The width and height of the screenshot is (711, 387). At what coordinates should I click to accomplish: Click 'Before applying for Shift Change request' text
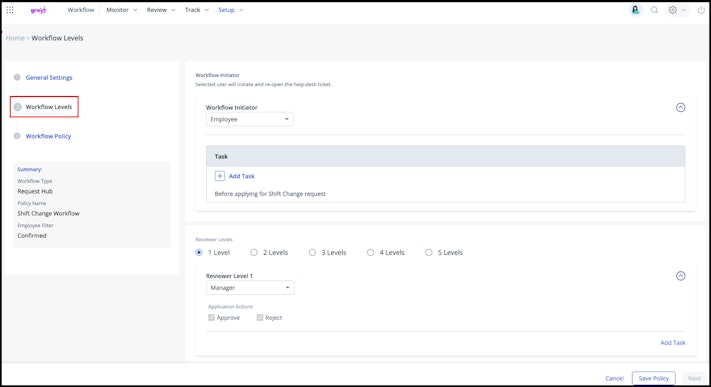click(270, 194)
